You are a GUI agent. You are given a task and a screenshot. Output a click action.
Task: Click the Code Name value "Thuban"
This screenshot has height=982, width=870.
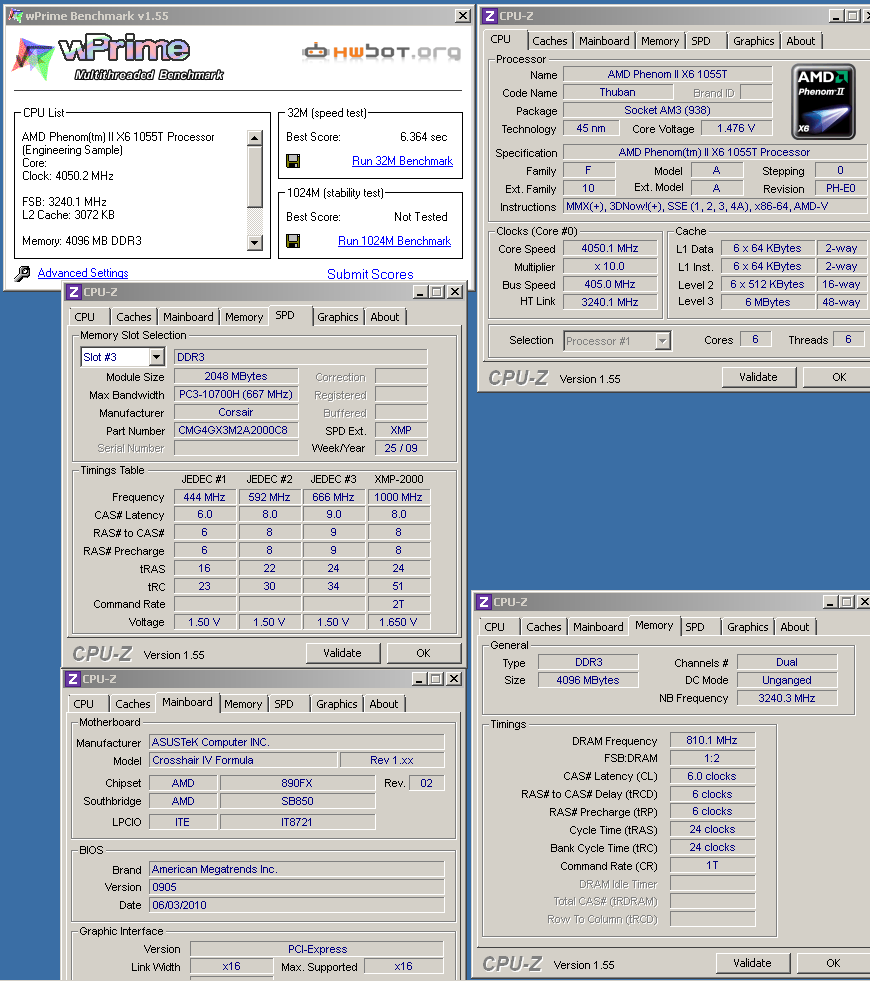(x=618, y=93)
